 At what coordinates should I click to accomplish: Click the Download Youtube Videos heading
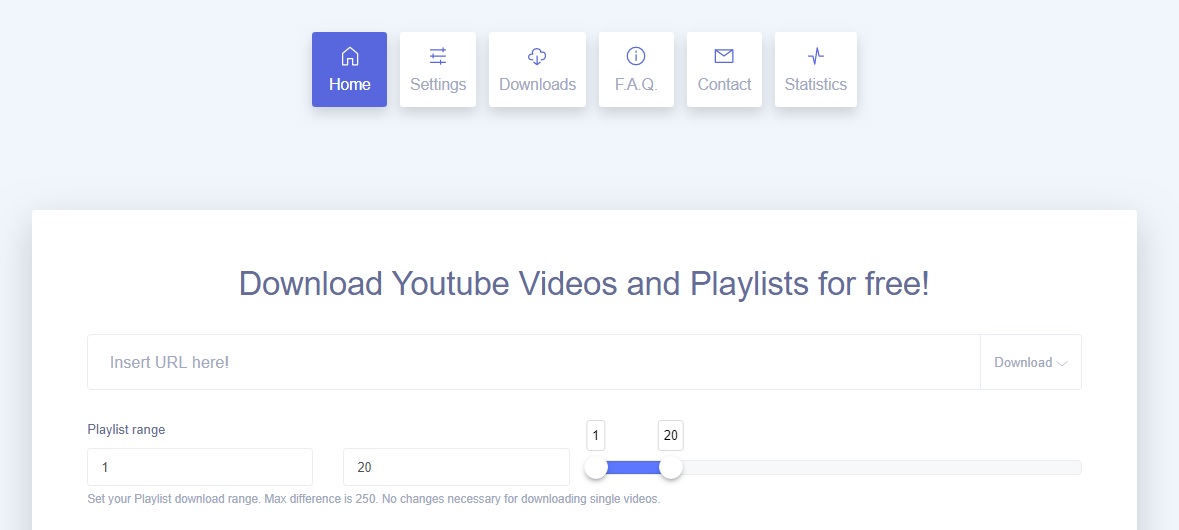584,284
